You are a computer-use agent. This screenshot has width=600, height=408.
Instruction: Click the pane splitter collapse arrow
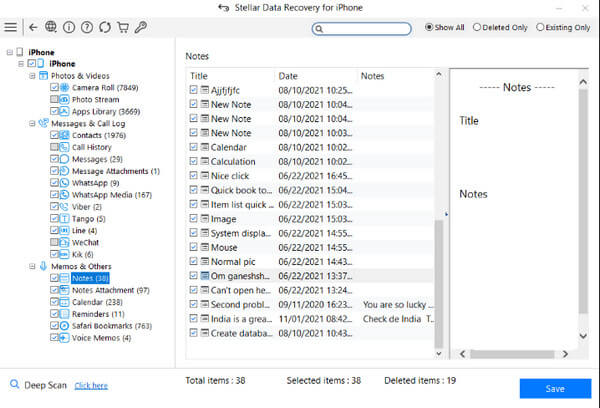point(446,214)
